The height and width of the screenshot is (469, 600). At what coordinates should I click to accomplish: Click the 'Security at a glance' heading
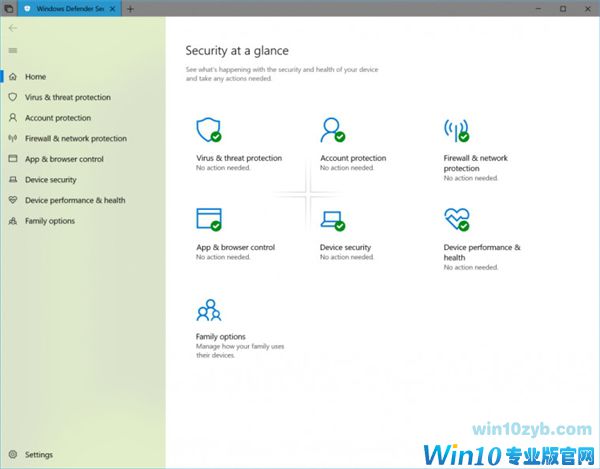tap(237, 50)
